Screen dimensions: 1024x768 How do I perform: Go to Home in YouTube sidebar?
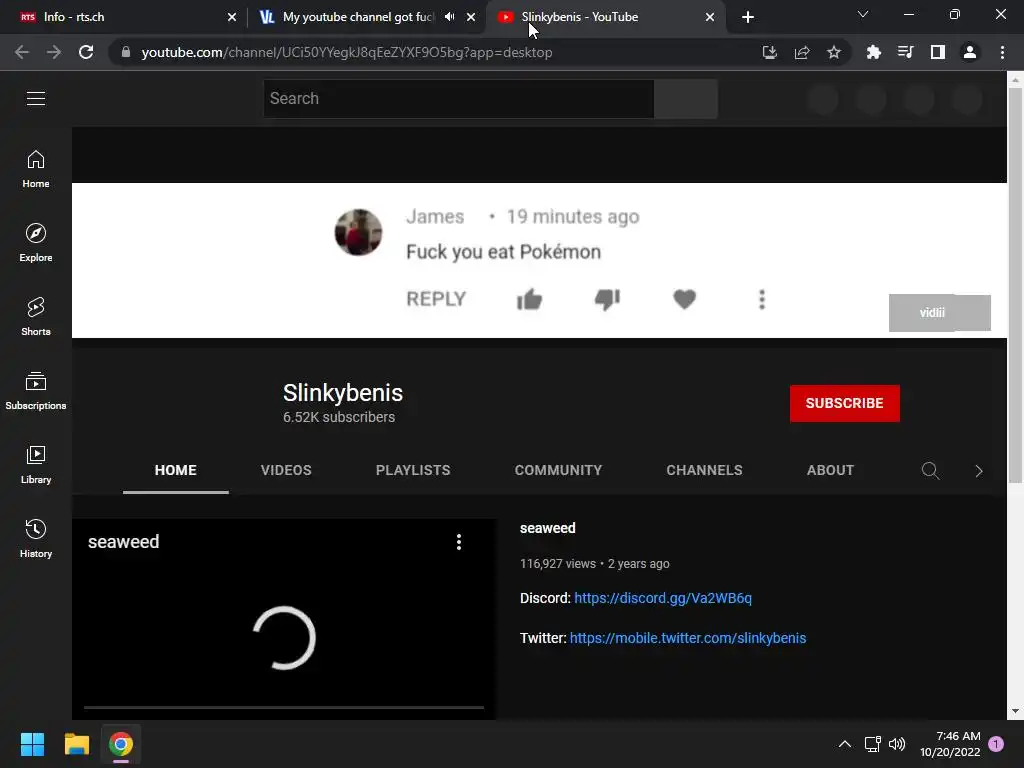point(36,168)
